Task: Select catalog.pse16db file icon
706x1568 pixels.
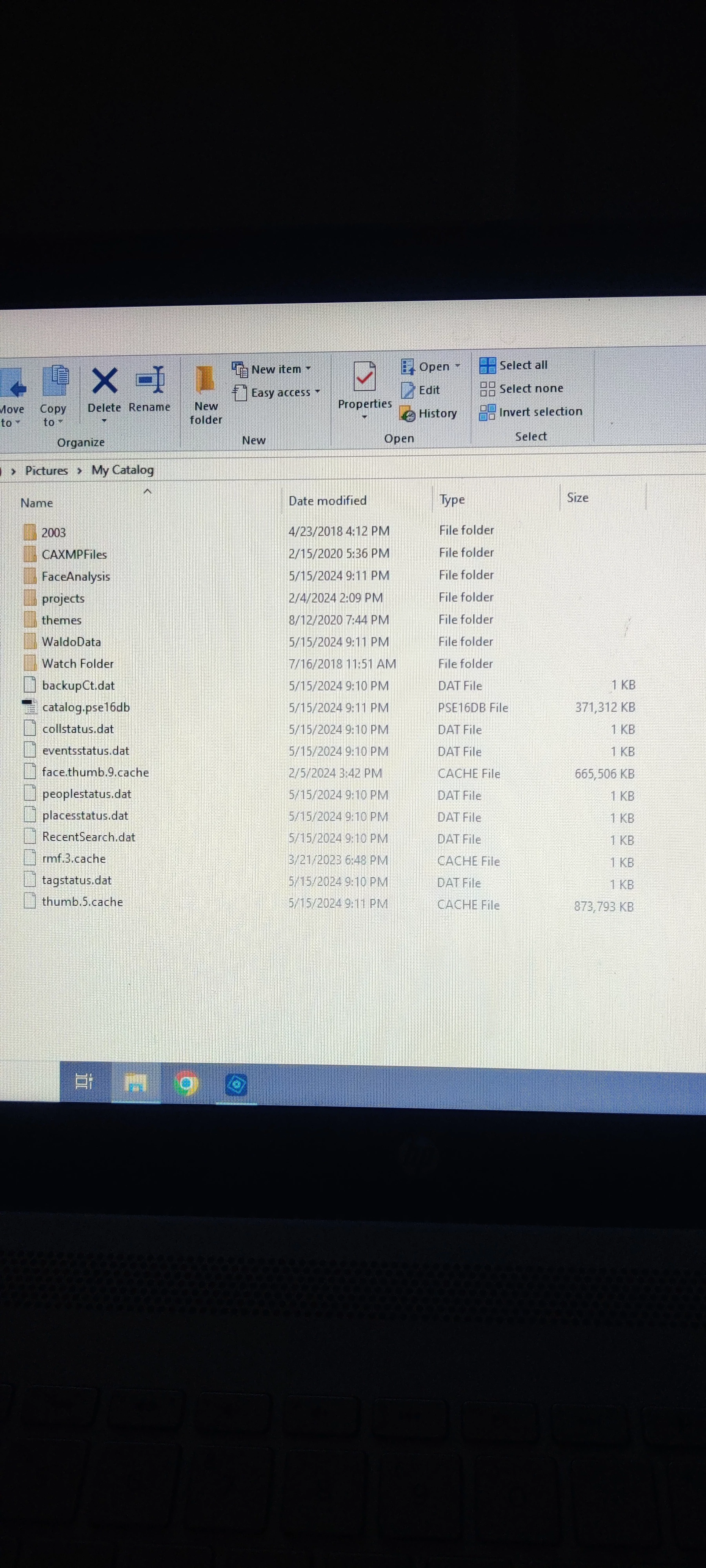Action: (x=29, y=707)
